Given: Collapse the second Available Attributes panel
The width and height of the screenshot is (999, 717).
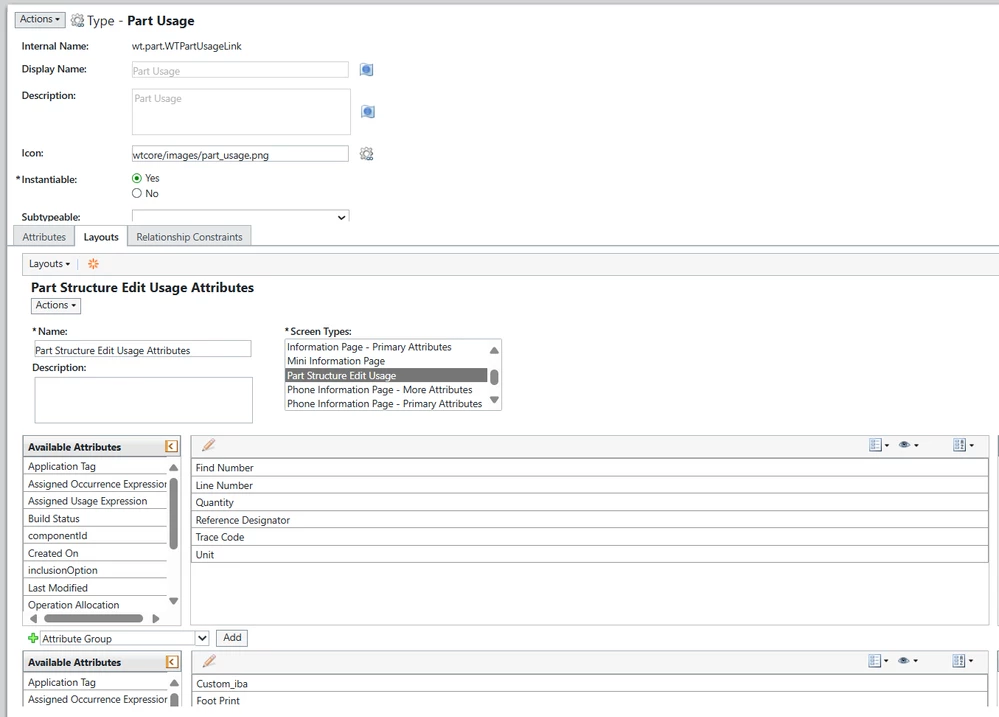Looking at the screenshot, I should (x=171, y=662).
